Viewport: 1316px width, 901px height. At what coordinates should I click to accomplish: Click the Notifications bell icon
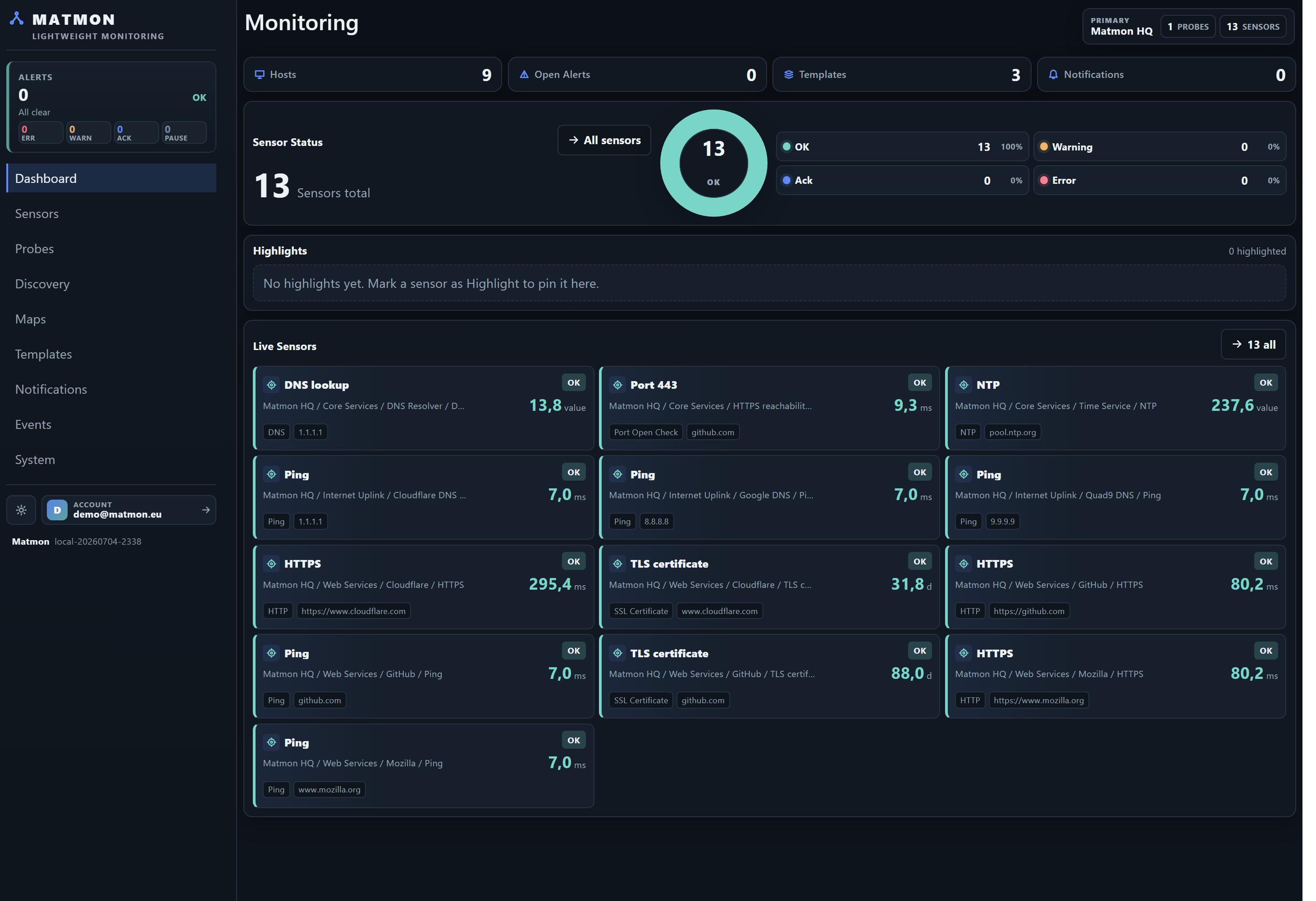(1053, 75)
